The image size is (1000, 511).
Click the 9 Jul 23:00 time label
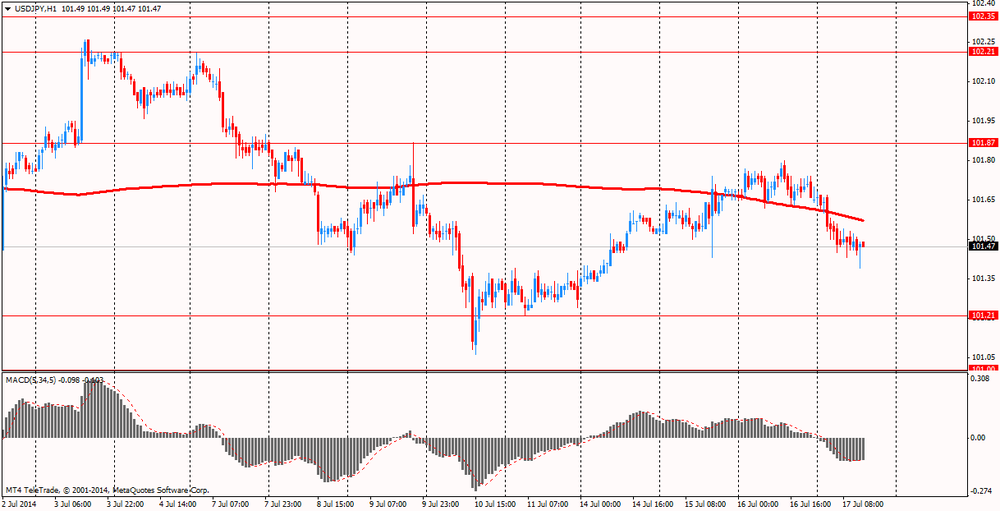[441, 504]
